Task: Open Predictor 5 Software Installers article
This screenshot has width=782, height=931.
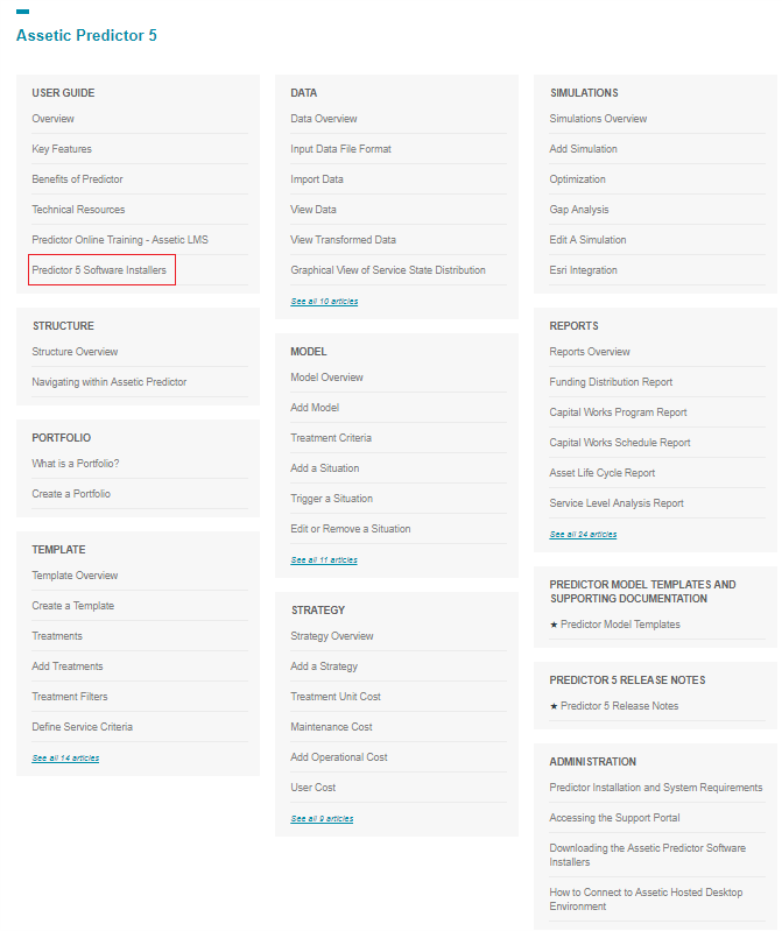Action: pos(99,270)
